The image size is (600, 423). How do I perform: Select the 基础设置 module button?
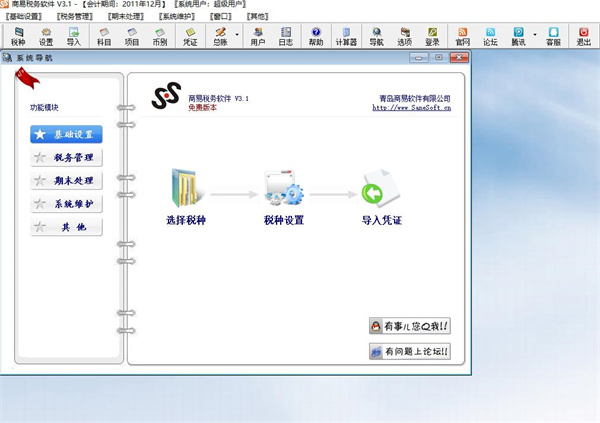66,134
